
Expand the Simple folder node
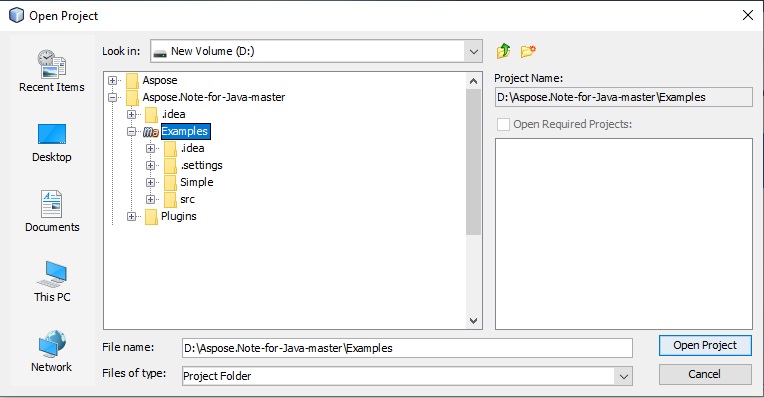(x=151, y=183)
